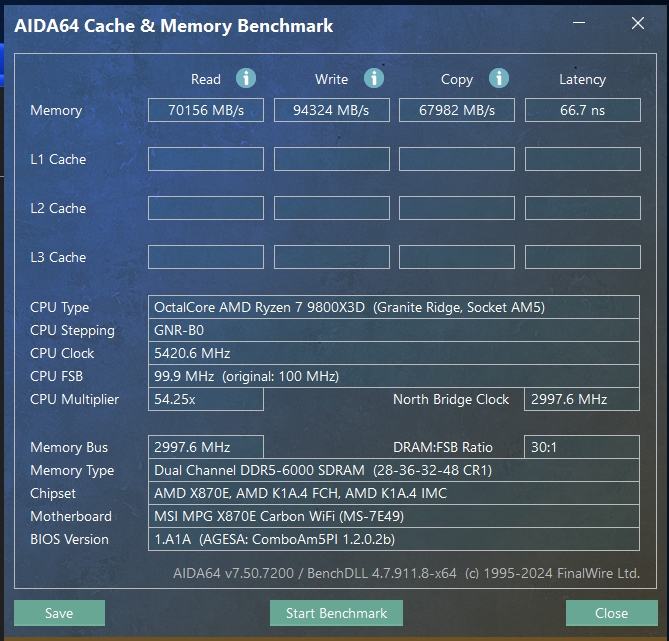669x641 pixels.
Task: Select the Memory Copy value 67982 MB/s
Action: 457,110
